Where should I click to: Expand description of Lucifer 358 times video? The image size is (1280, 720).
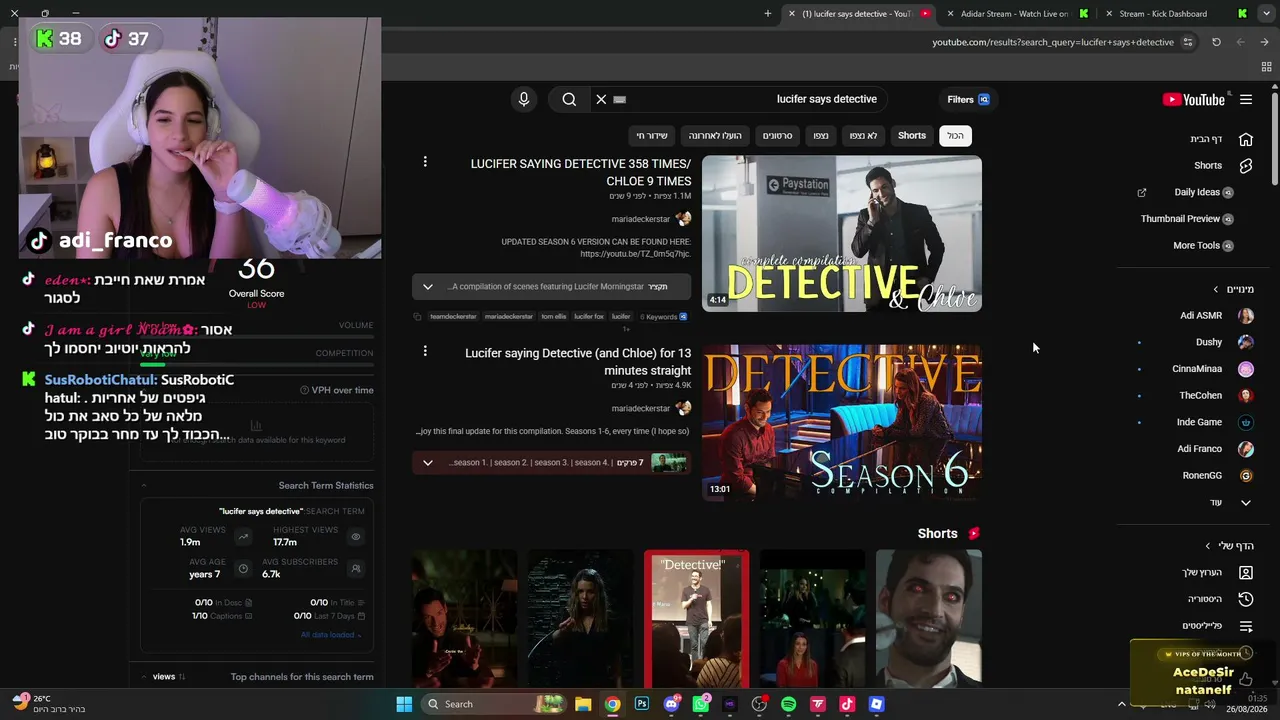(x=428, y=287)
